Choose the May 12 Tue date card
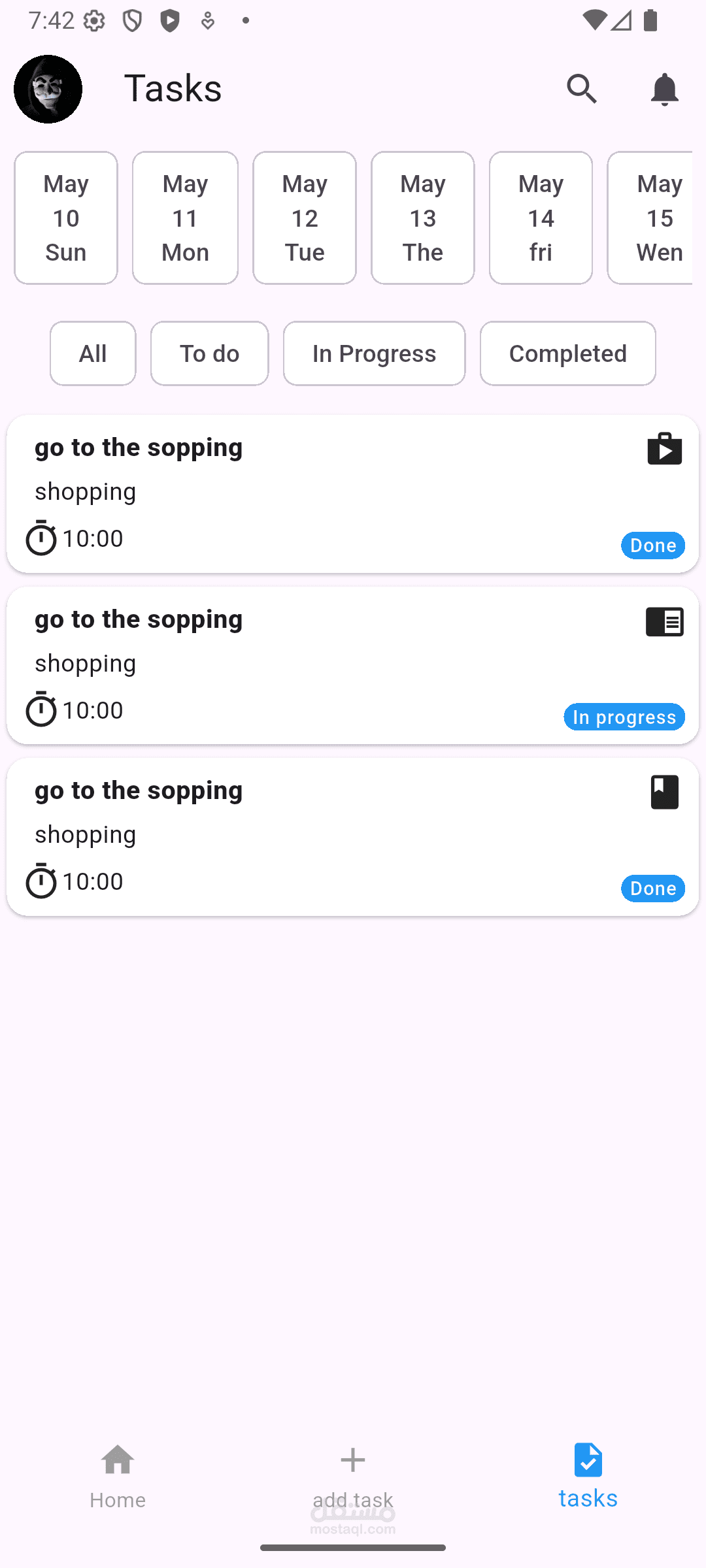This screenshot has width=706, height=1568. [x=305, y=218]
